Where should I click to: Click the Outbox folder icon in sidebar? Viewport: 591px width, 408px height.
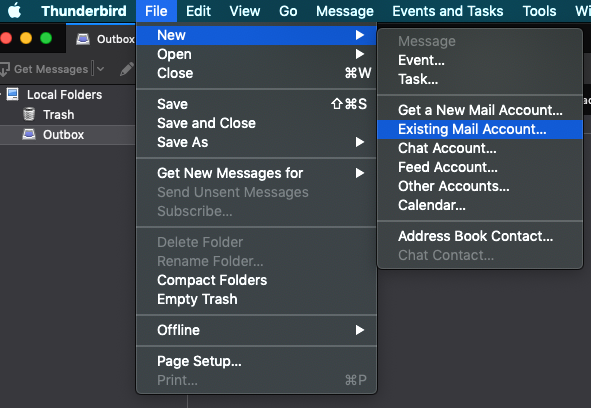29,134
